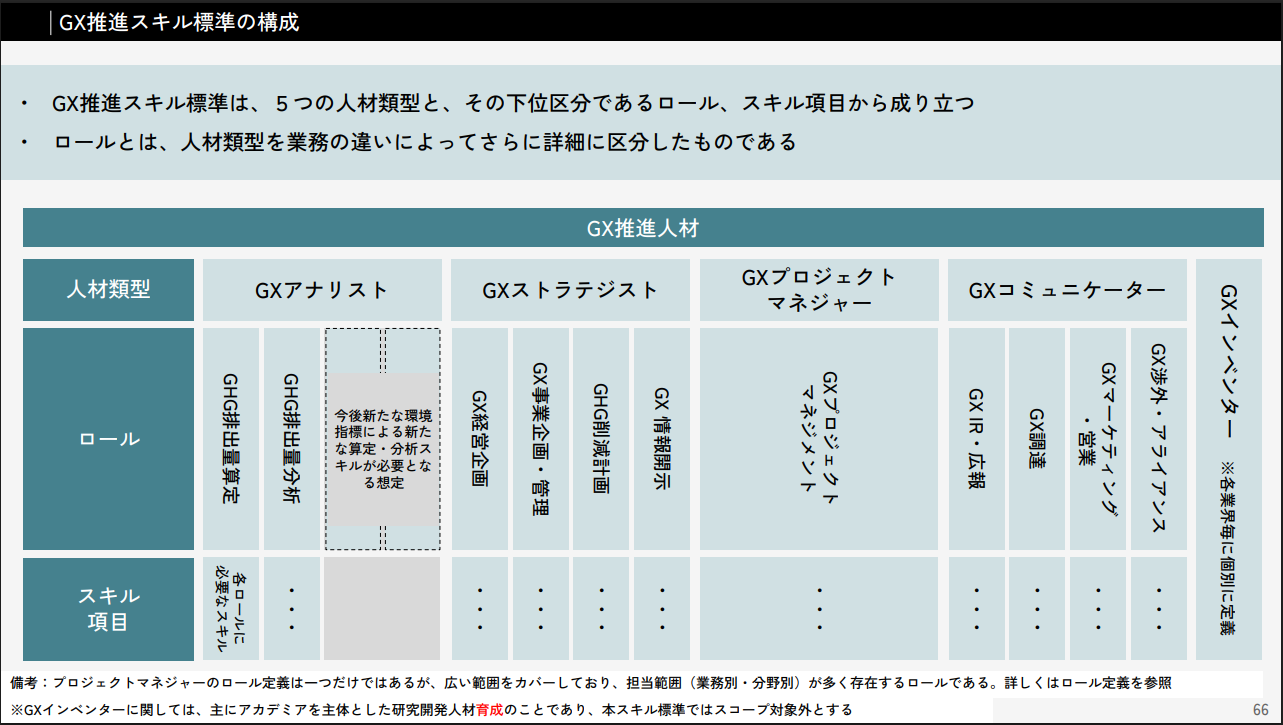
Task: Select the GXプロジェクトマネジャー category cell
Action: coord(819,290)
